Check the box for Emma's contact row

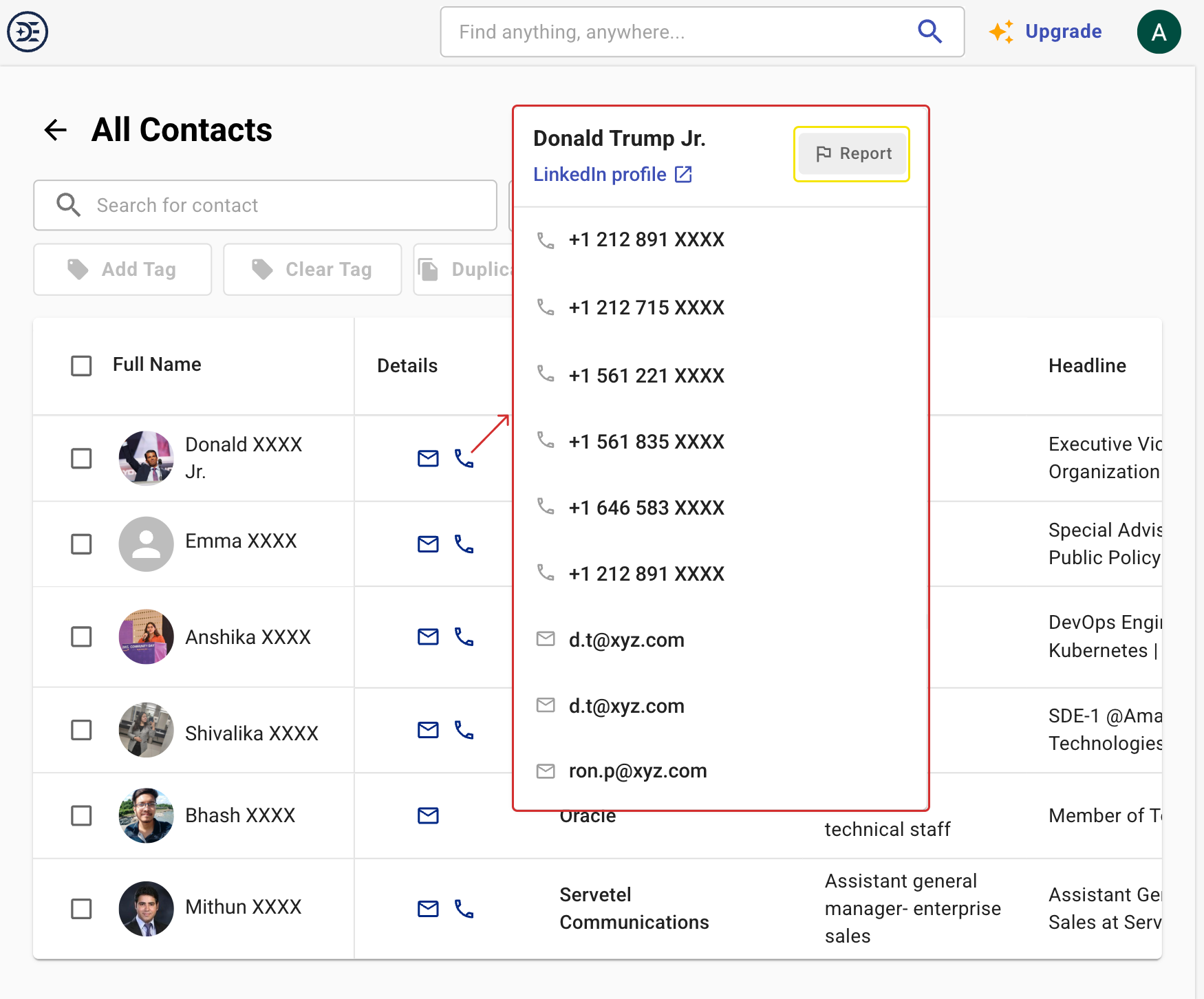tap(81, 544)
